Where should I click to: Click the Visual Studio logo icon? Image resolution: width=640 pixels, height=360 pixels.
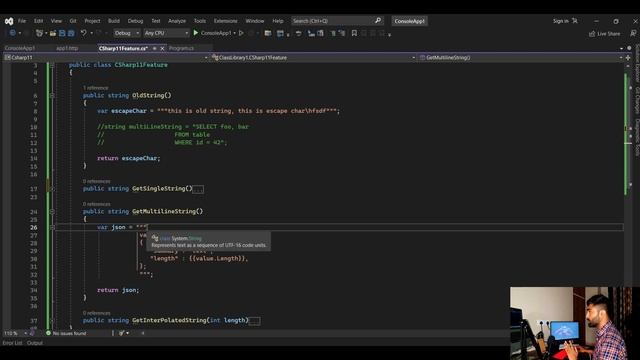pyautogui.click(x=9, y=21)
